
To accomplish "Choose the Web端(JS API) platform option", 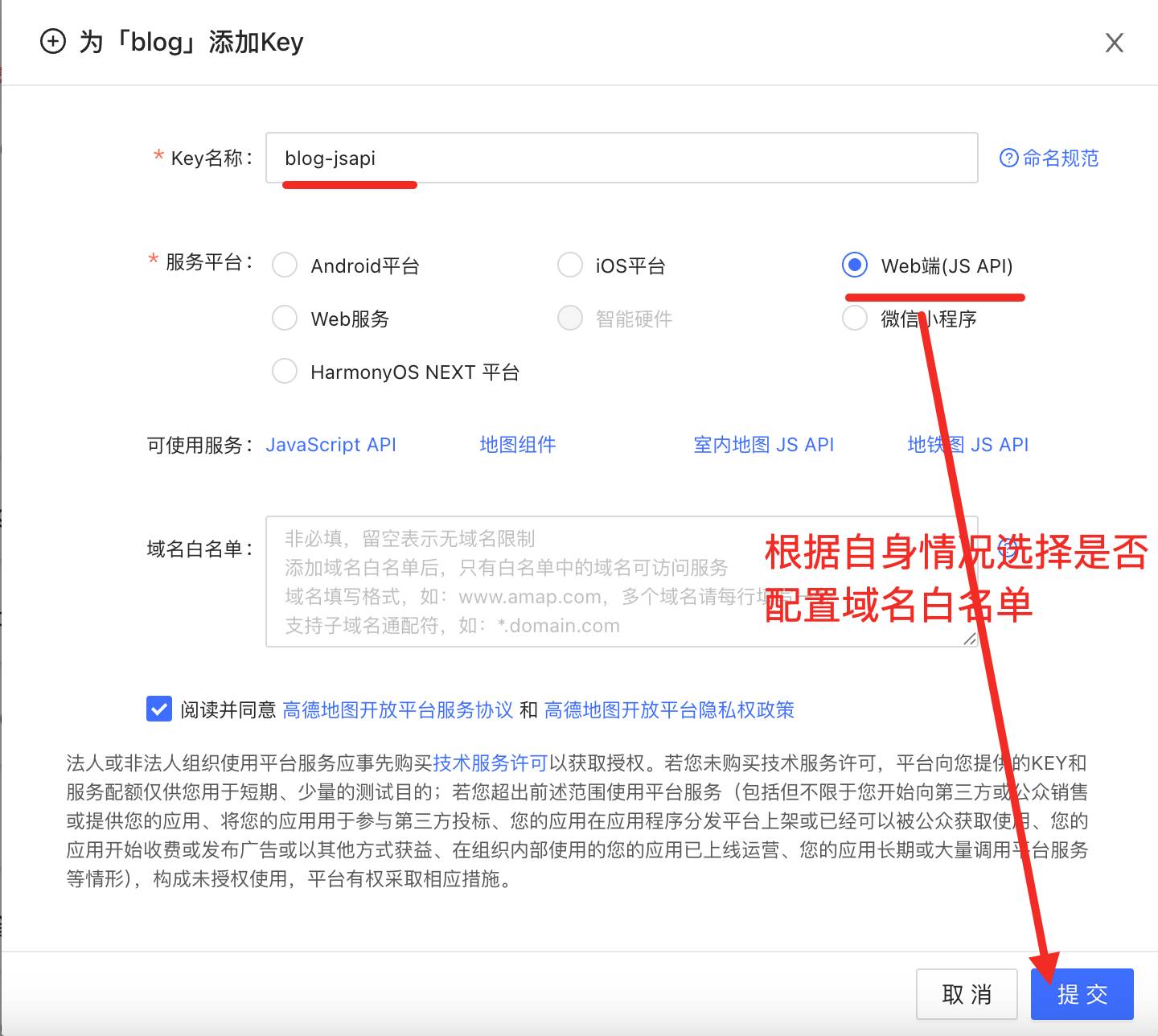I will click(x=855, y=265).
